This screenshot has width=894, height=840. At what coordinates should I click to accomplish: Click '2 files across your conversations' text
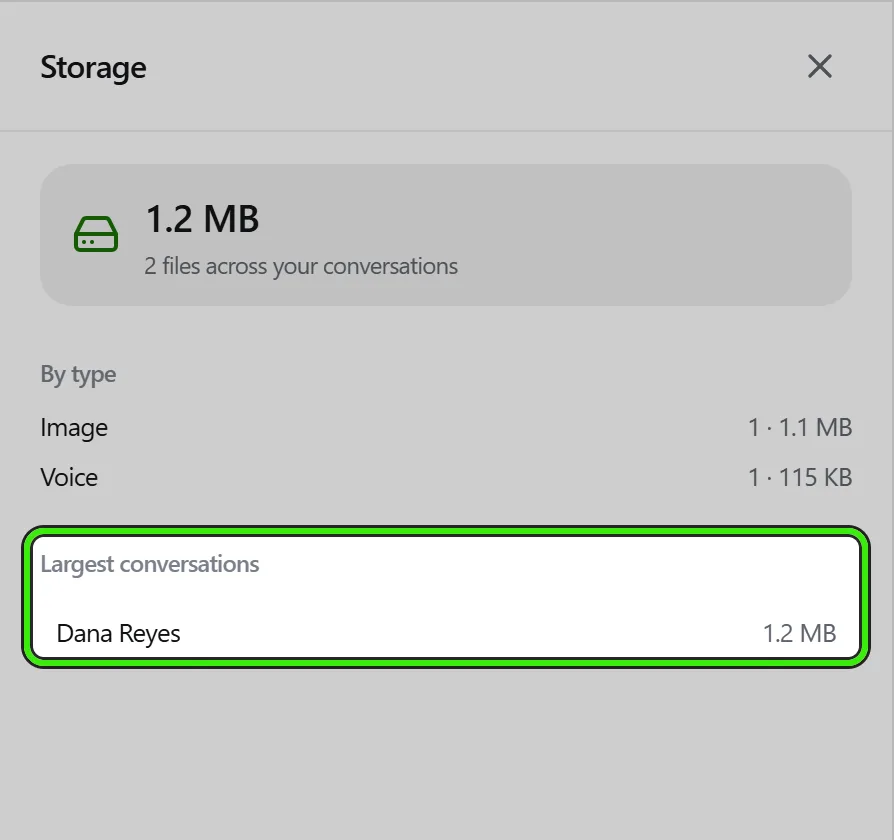pyautogui.click(x=301, y=266)
